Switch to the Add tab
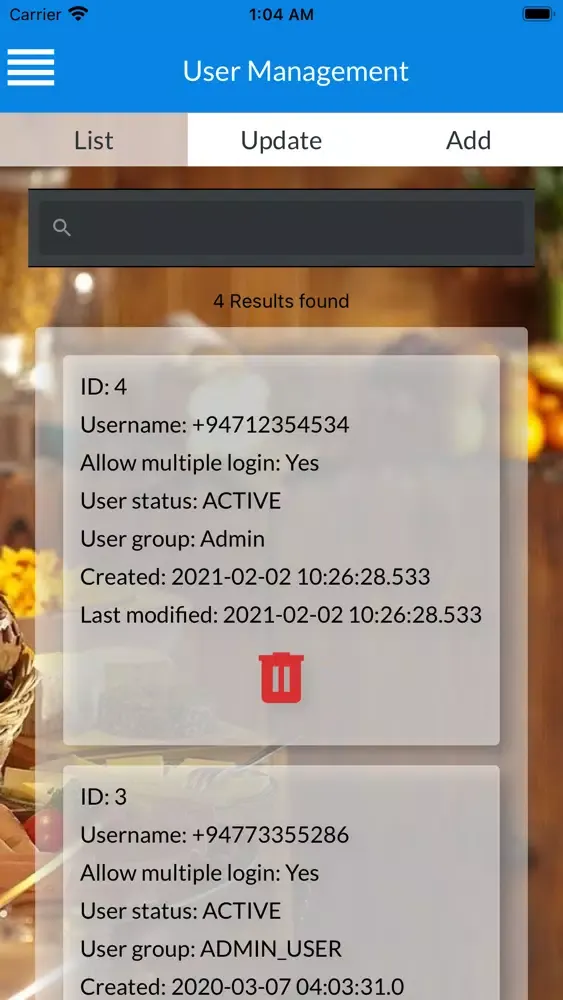The width and height of the screenshot is (563, 1000). [x=469, y=140]
